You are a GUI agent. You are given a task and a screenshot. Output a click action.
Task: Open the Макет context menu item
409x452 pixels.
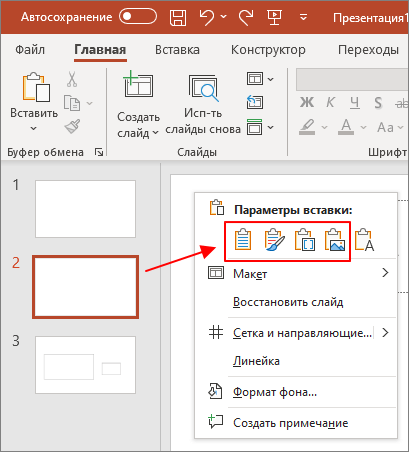(296, 273)
